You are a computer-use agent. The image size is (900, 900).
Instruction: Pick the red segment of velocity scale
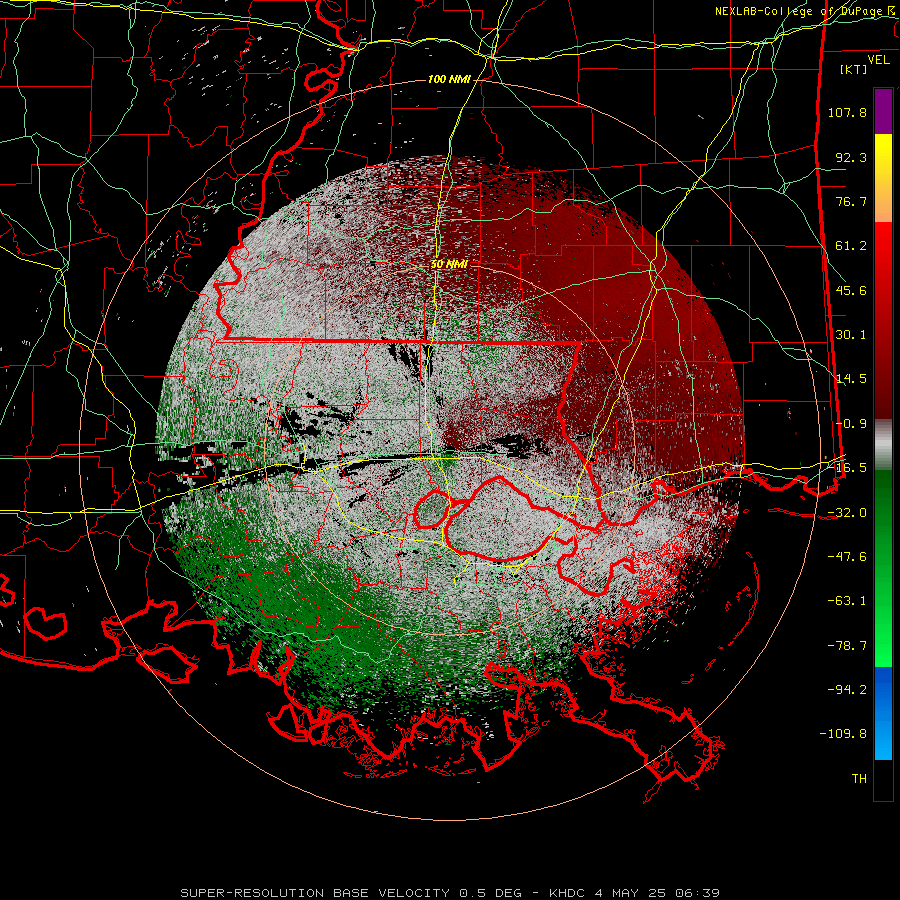(883, 321)
